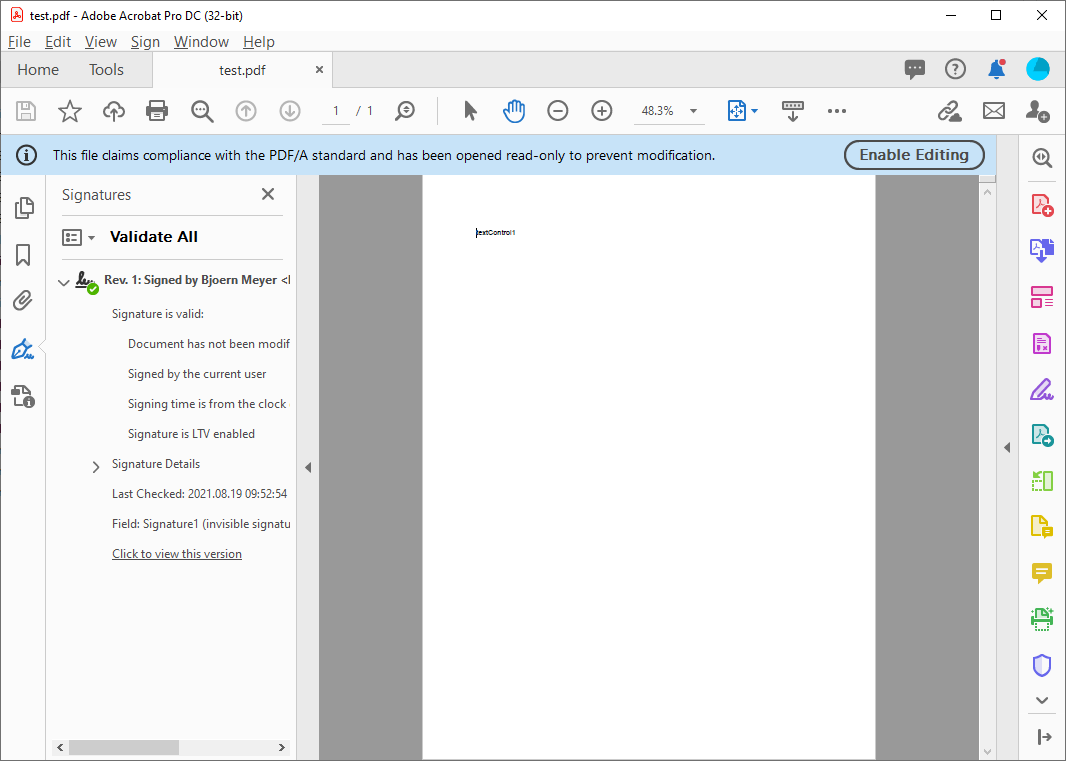Zoom out with minus button

tap(557, 111)
